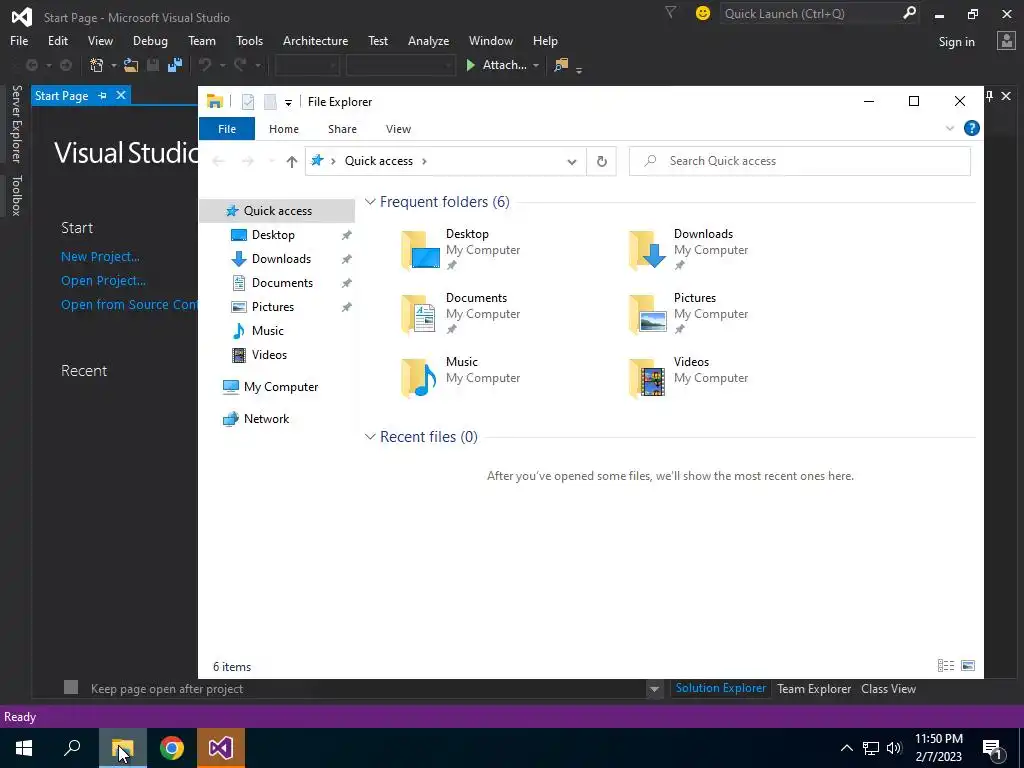Collapse the Recent files section

coord(370,436)
